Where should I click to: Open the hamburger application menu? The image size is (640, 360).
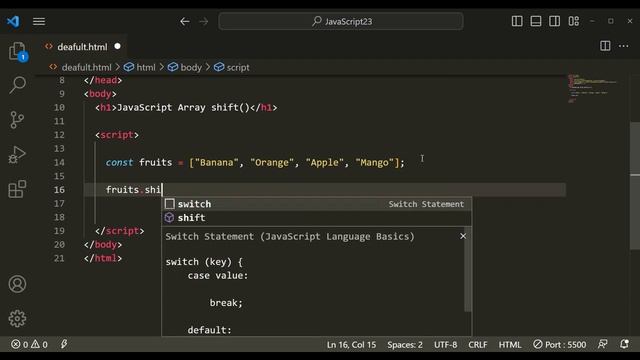click(x=39, y=21)
